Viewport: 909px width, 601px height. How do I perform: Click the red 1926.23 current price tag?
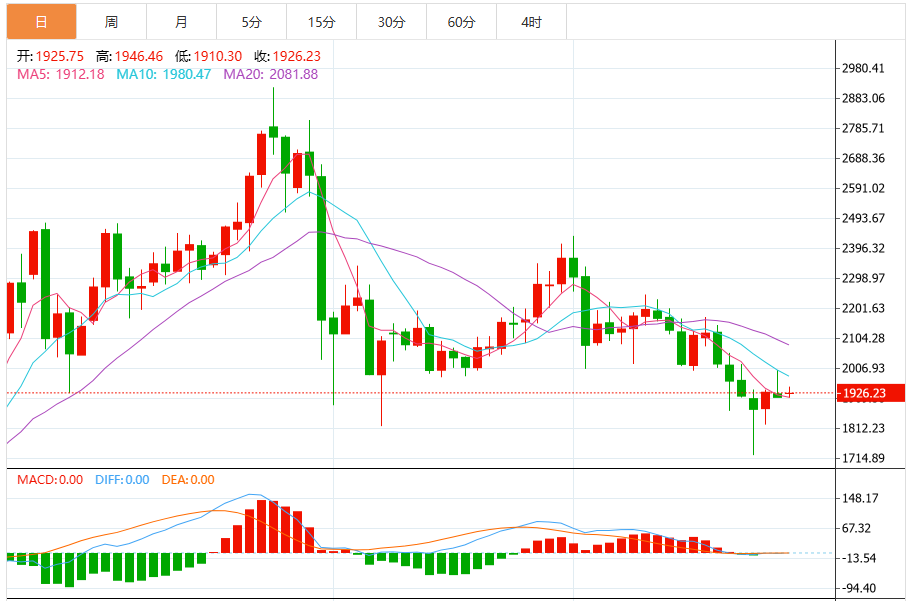click(871, 393)
